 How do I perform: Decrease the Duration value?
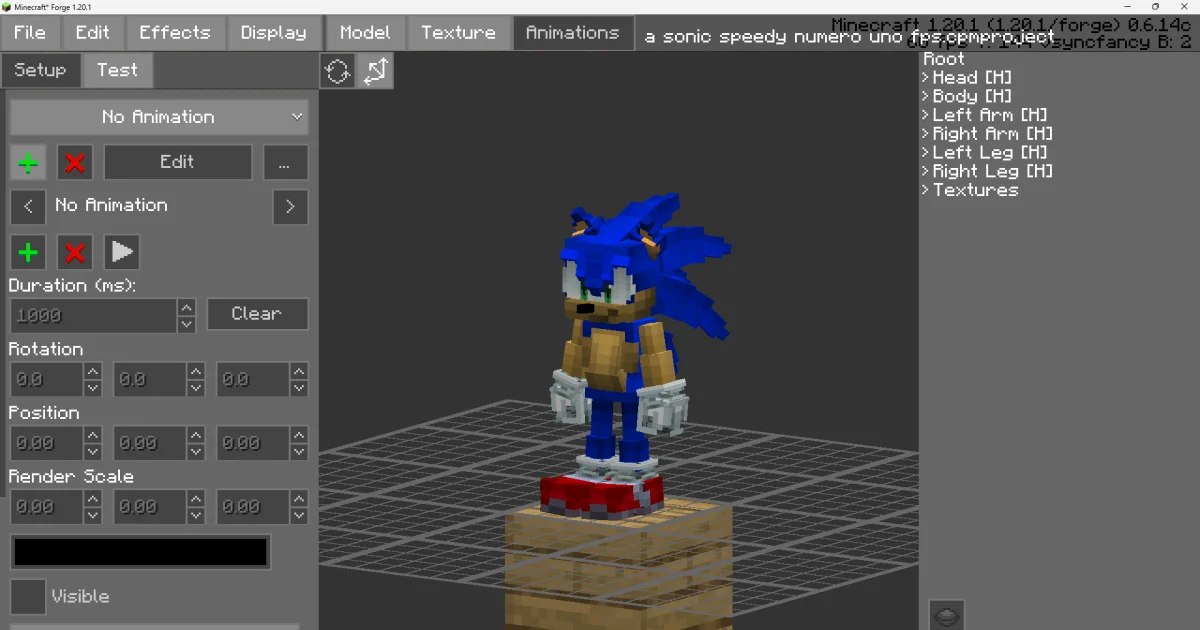(187, 325)
